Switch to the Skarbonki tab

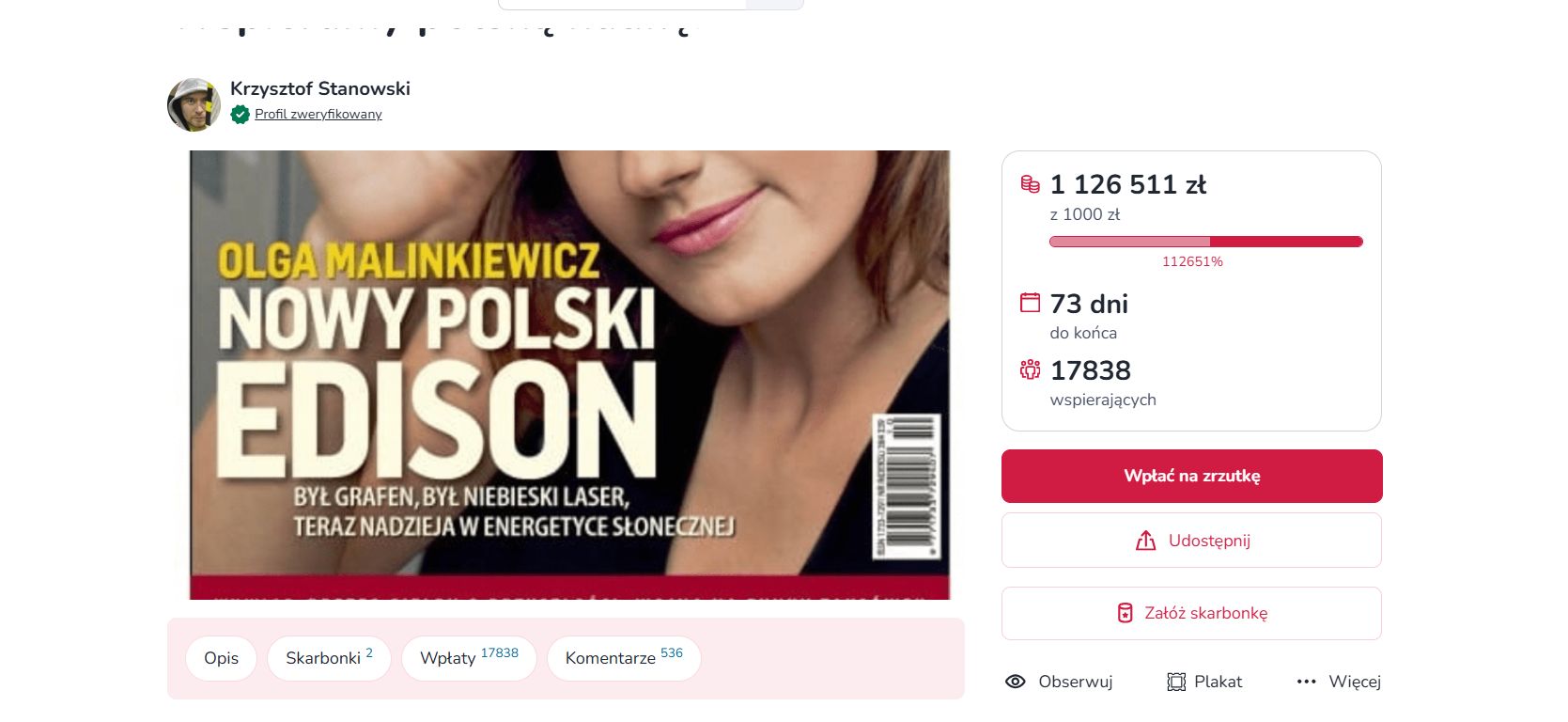[x=329, y=658]
